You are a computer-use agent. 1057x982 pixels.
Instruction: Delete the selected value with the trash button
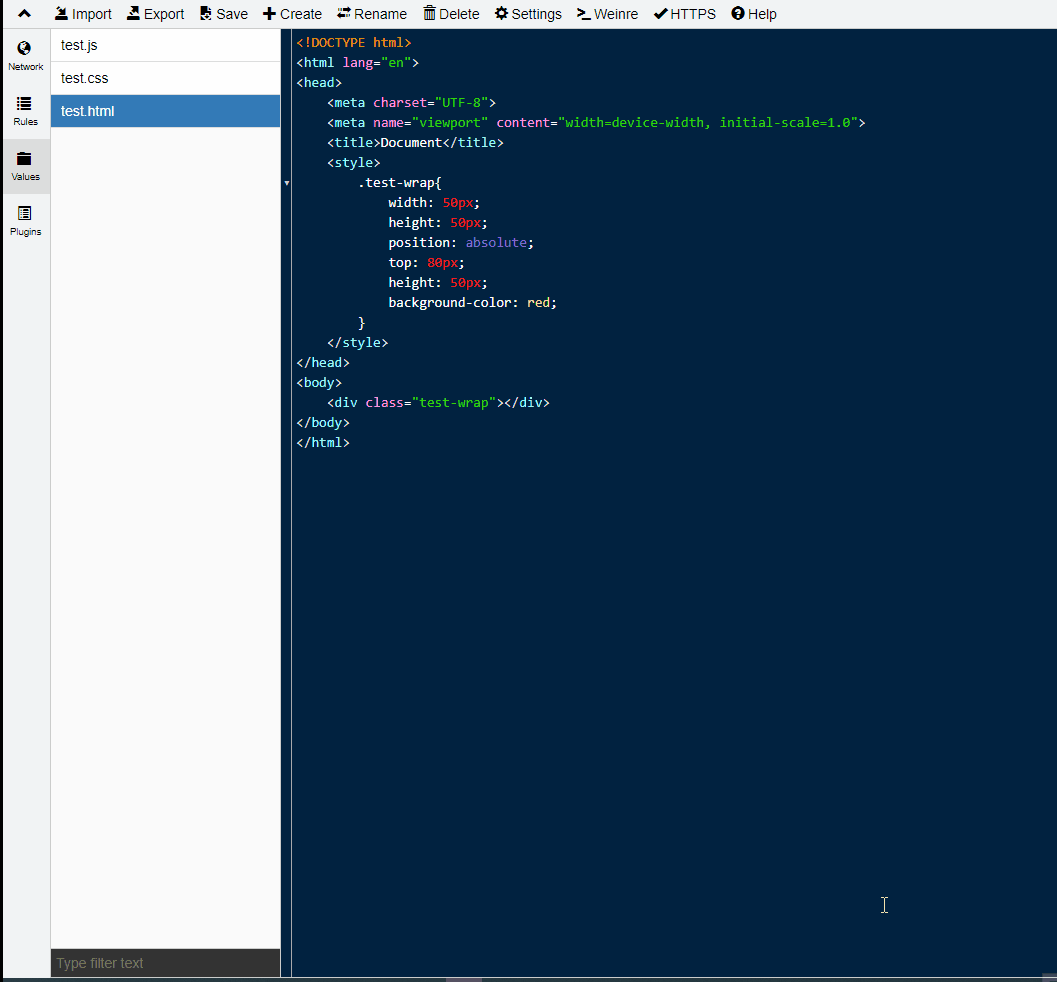451,13
